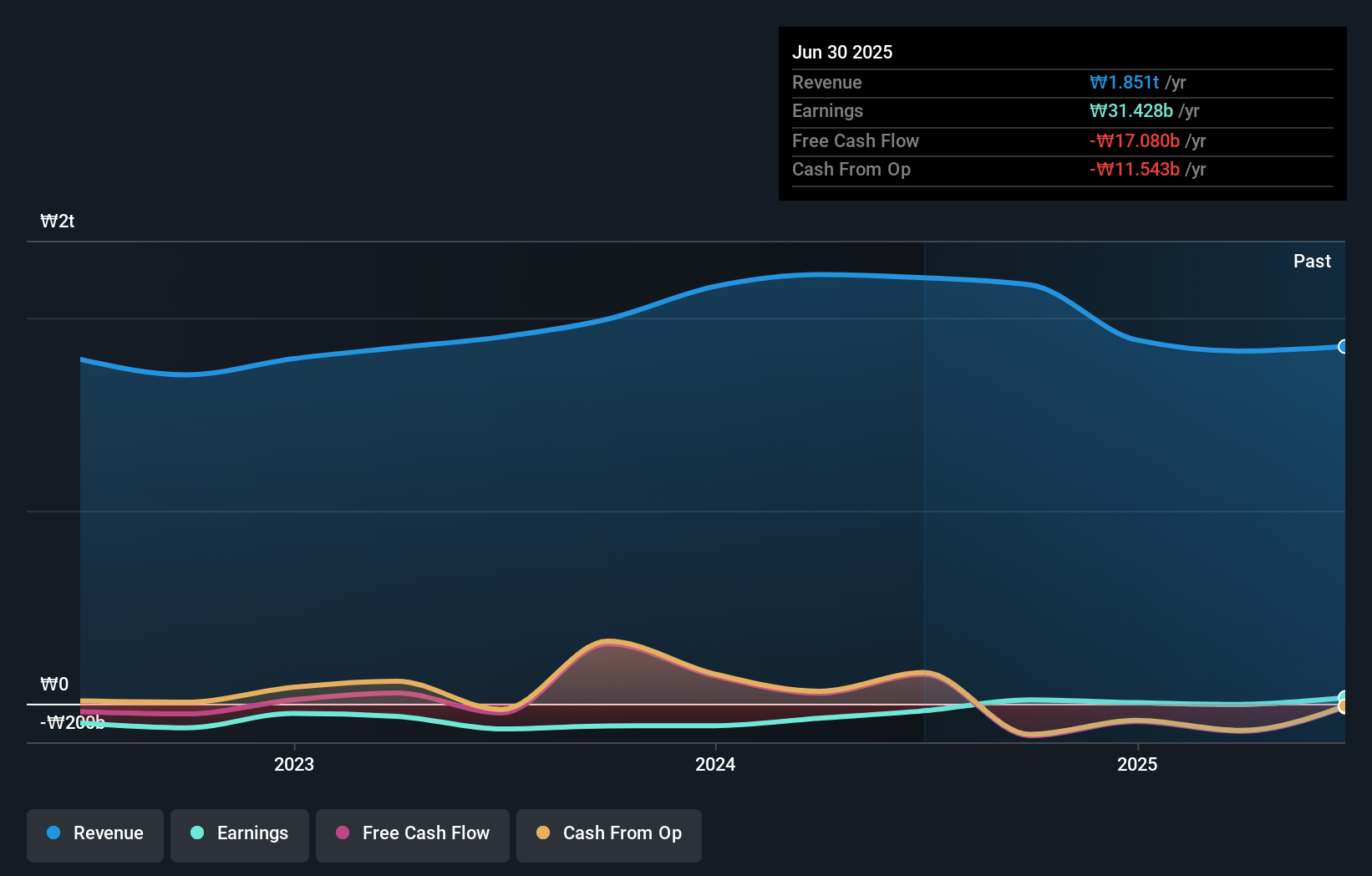Click the 2024 x-axis label
Image resolution: width=1372 pixels, height=876 pixels.
point(715,764)
